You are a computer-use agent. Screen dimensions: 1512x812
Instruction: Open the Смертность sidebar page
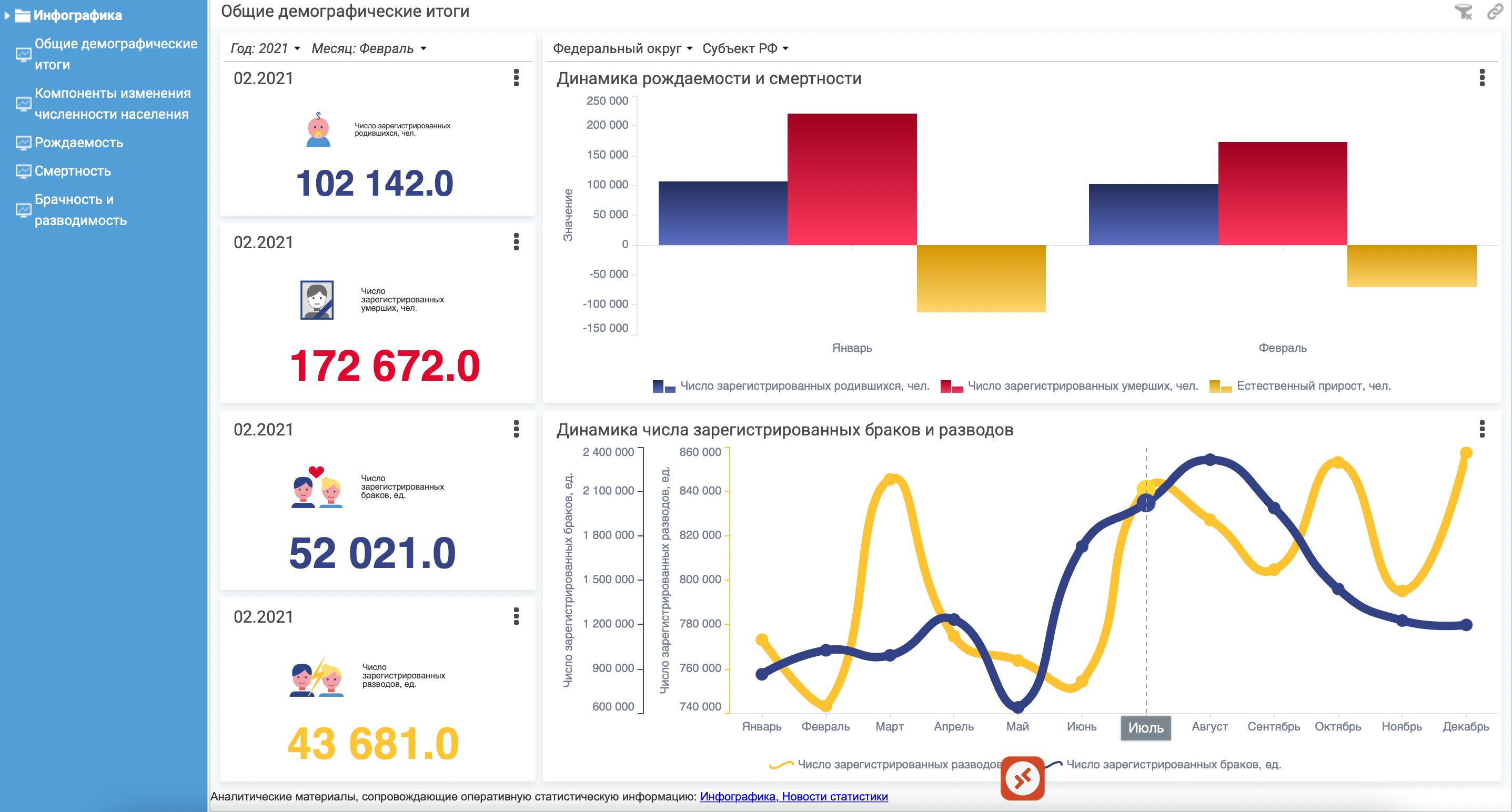[x=73, y=171]
